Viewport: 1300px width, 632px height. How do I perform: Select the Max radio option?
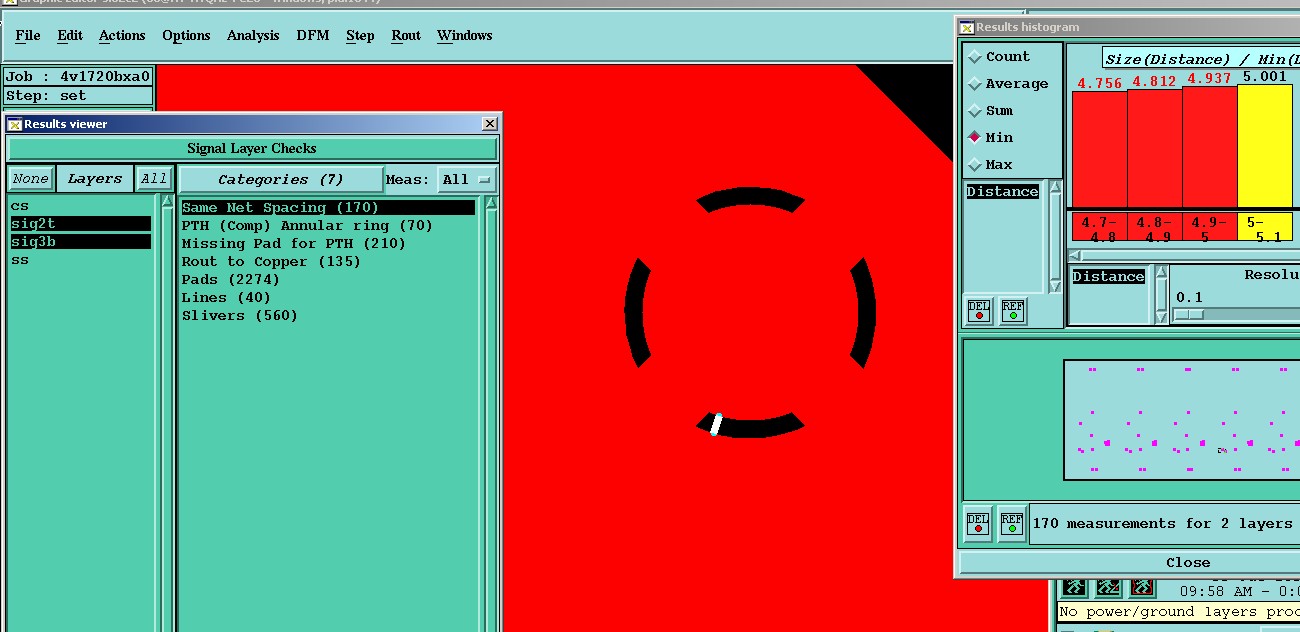tap(990, 165)
